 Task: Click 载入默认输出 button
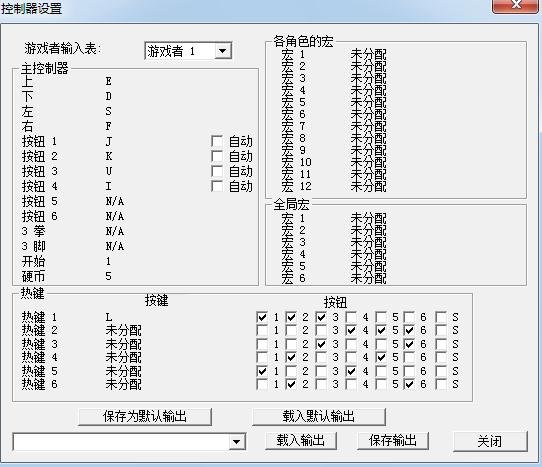coord(319,417)
